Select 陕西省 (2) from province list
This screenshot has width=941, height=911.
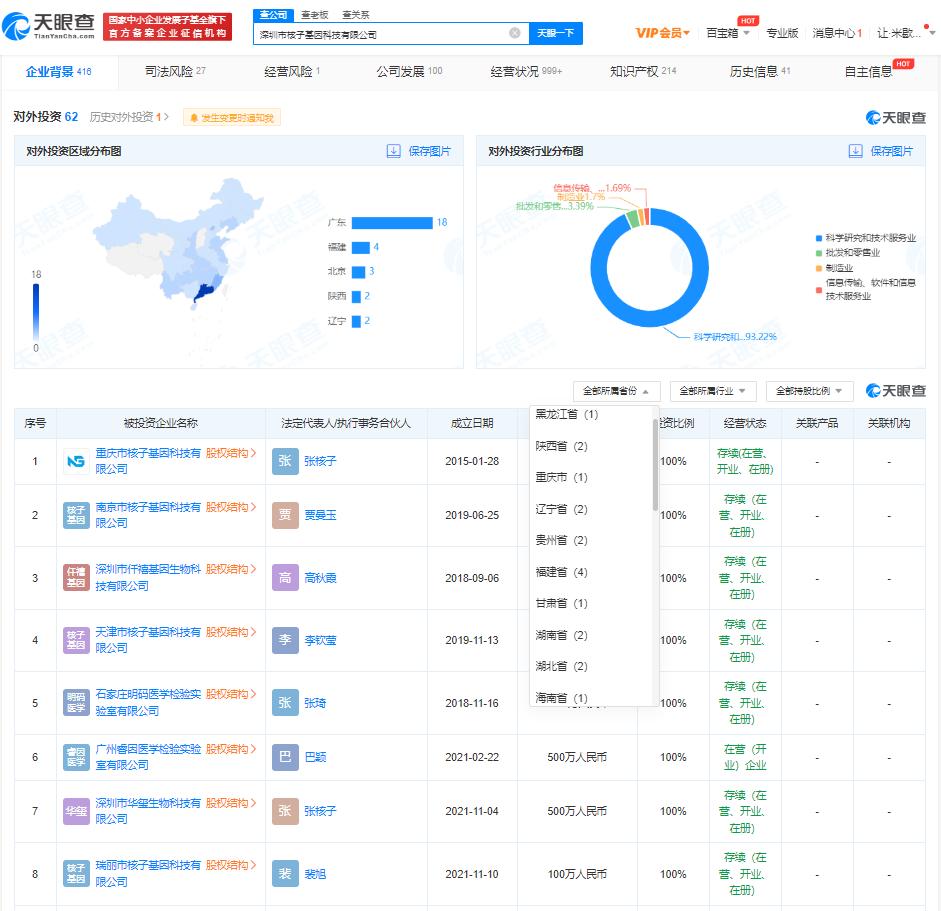(x=561, y=446)
